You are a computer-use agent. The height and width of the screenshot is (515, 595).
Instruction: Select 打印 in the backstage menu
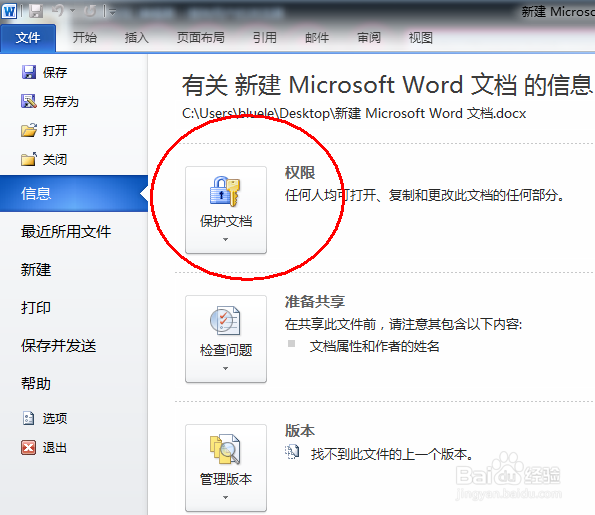coord(36,307)
